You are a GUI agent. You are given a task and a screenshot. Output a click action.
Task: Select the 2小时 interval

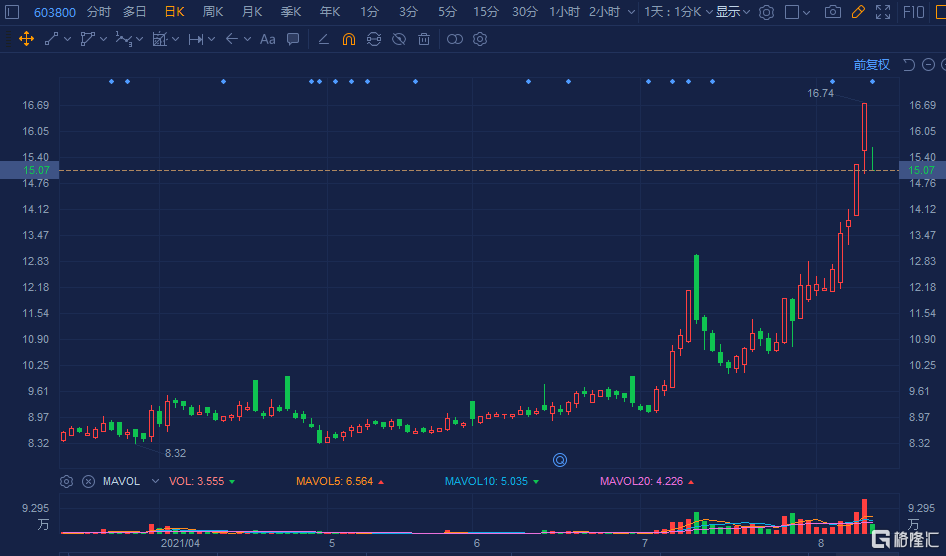click(x=605, y=12)
